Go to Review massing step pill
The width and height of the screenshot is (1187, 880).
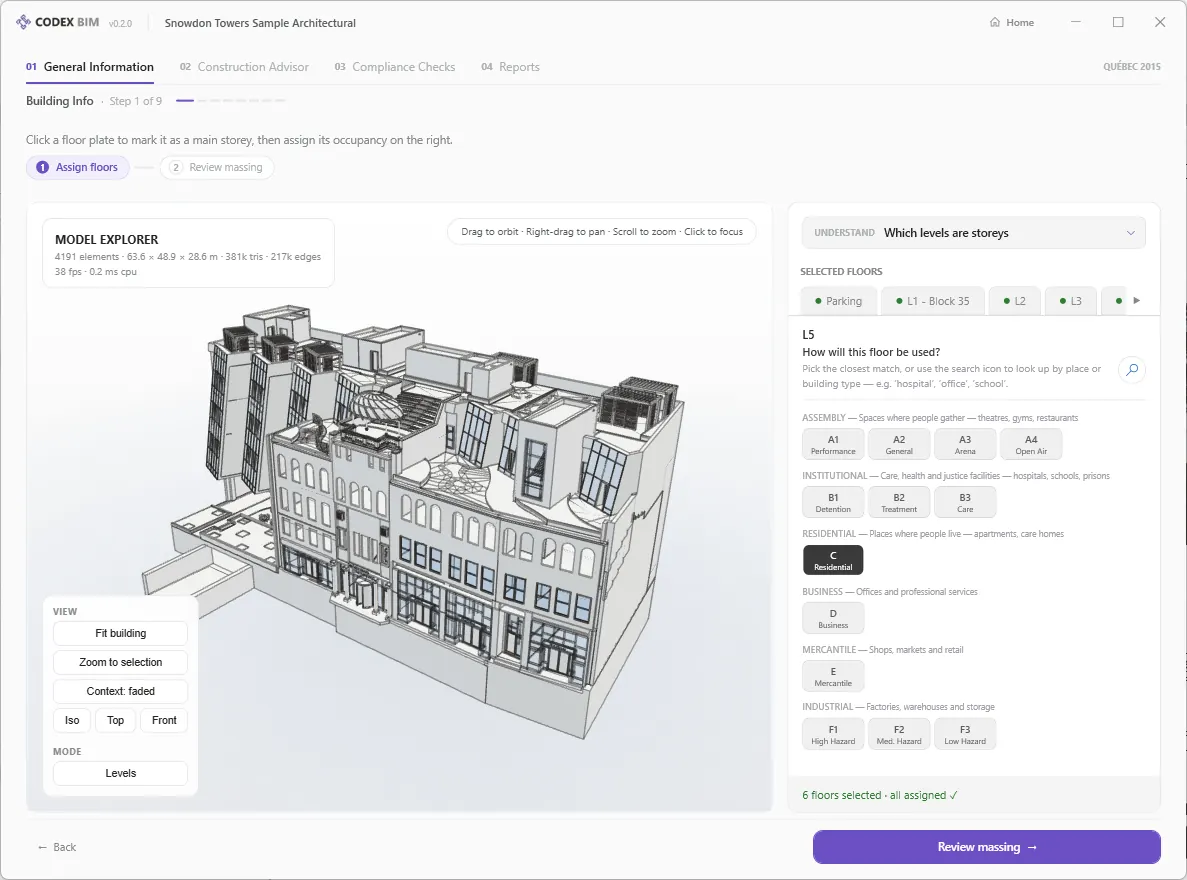[217, 167]
